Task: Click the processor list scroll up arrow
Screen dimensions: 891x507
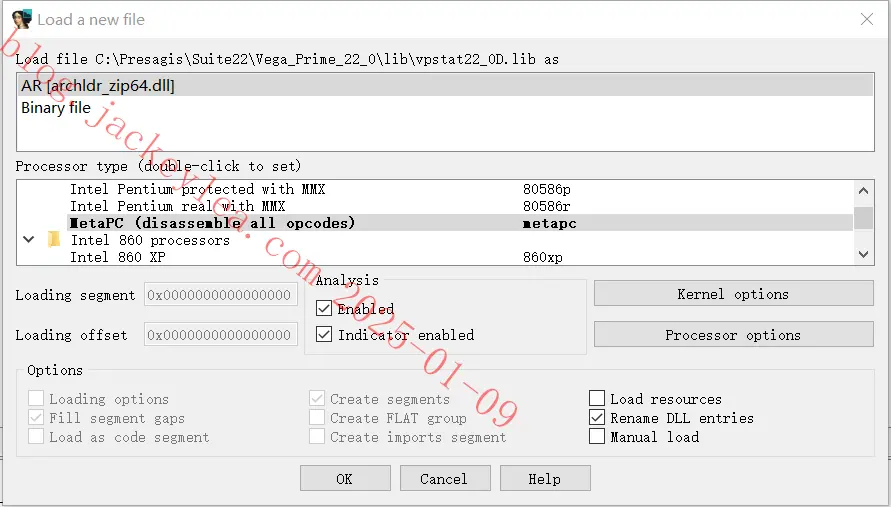Action: point(863,190)
